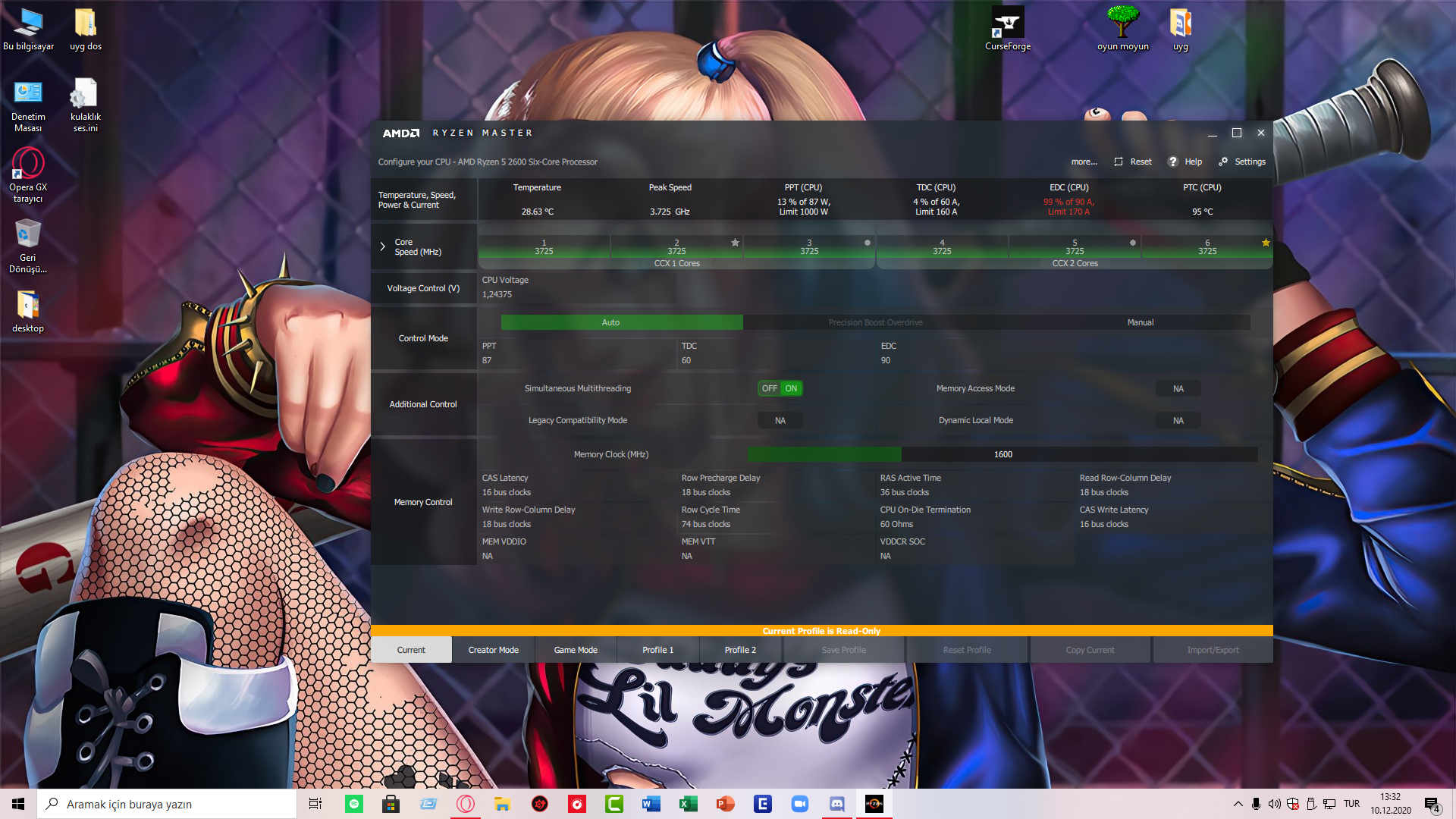Click the Memory Clock slider bar
Image resolution: width=1456 pixels, height=819 pixels.
click(1003, 454)
